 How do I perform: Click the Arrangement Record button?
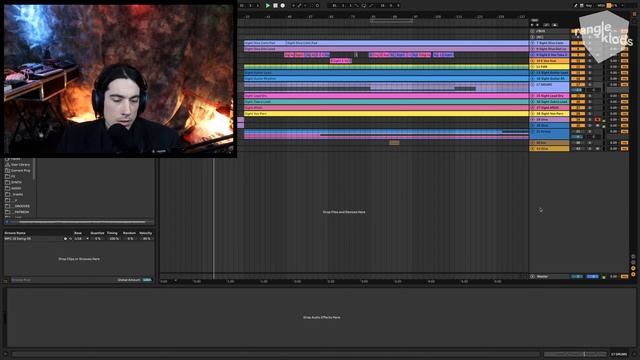[282, 6]
